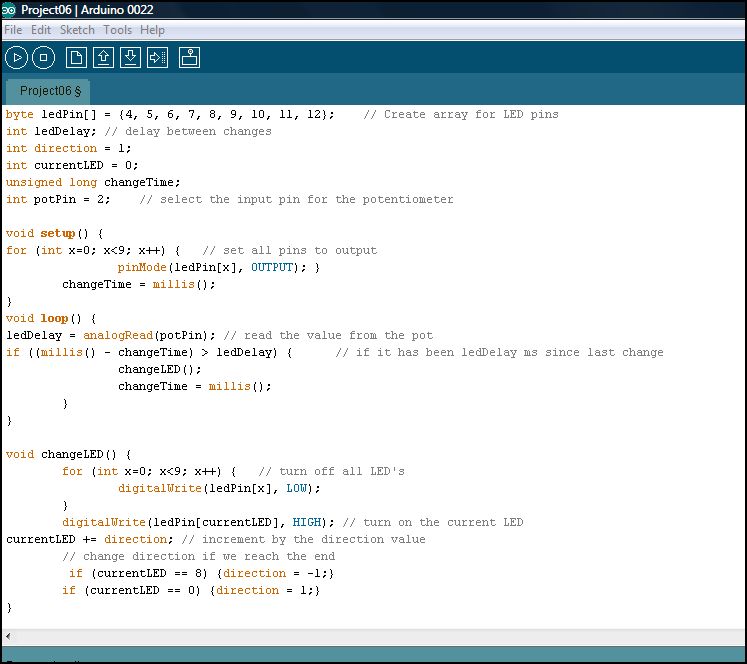The height and width of the screenshot is (664, 747).
Task: Click comment 'select the input pin for the potentiometer'
Action: coord(296,199)
